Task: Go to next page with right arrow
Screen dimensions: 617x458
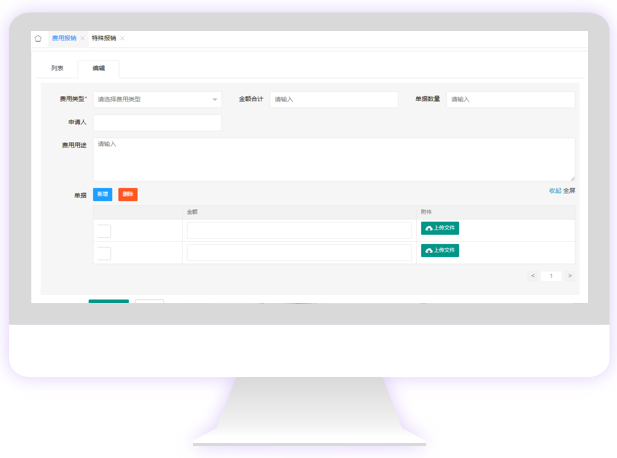Action: pos(570,275)
